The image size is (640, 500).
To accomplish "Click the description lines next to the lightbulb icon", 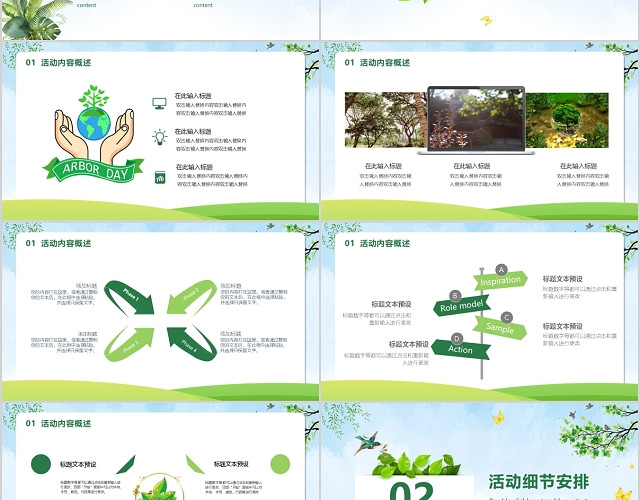I will click(x=211, y=144).
